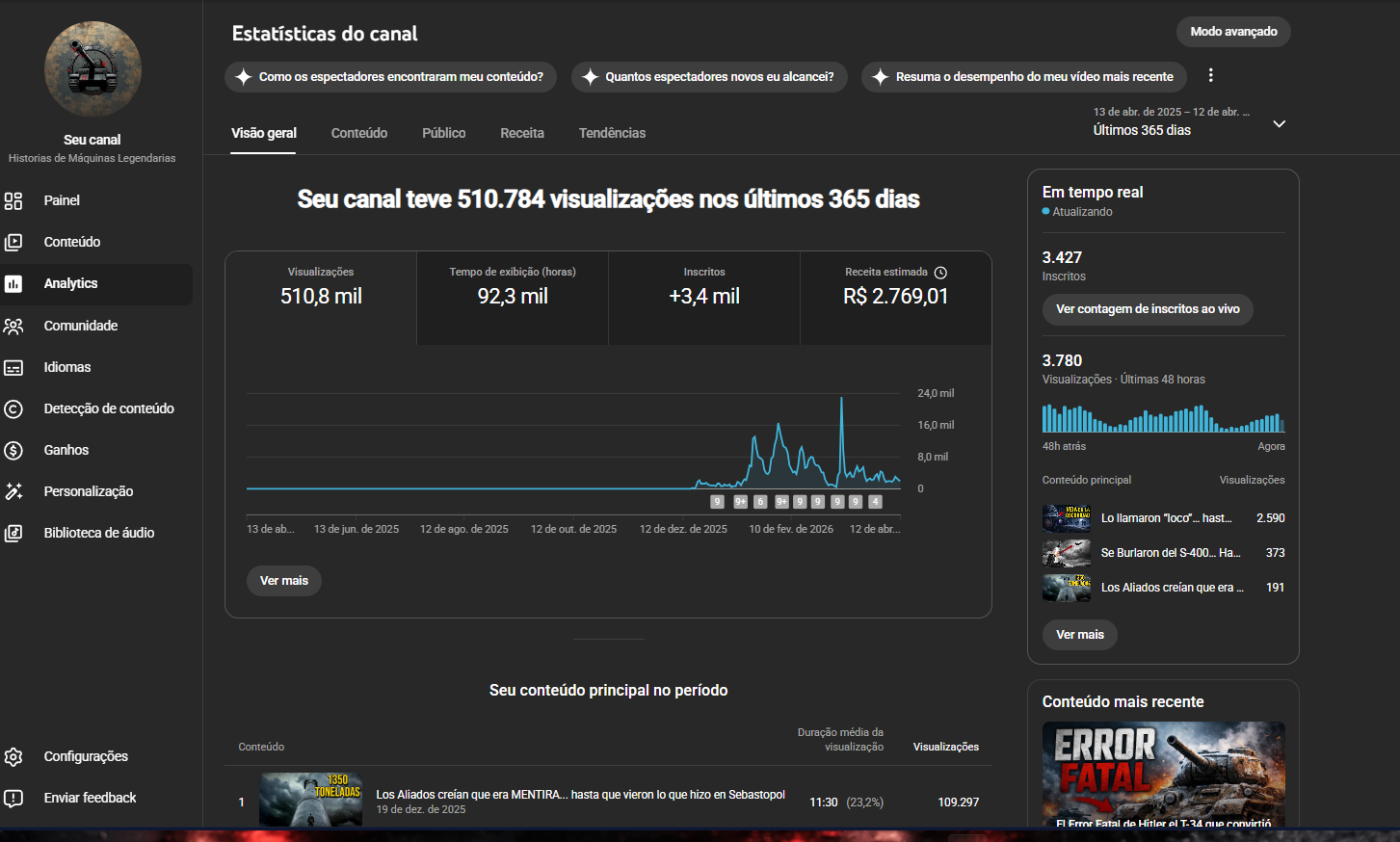Switch to the Conteúdo analytics tab

tap(359, 133)
